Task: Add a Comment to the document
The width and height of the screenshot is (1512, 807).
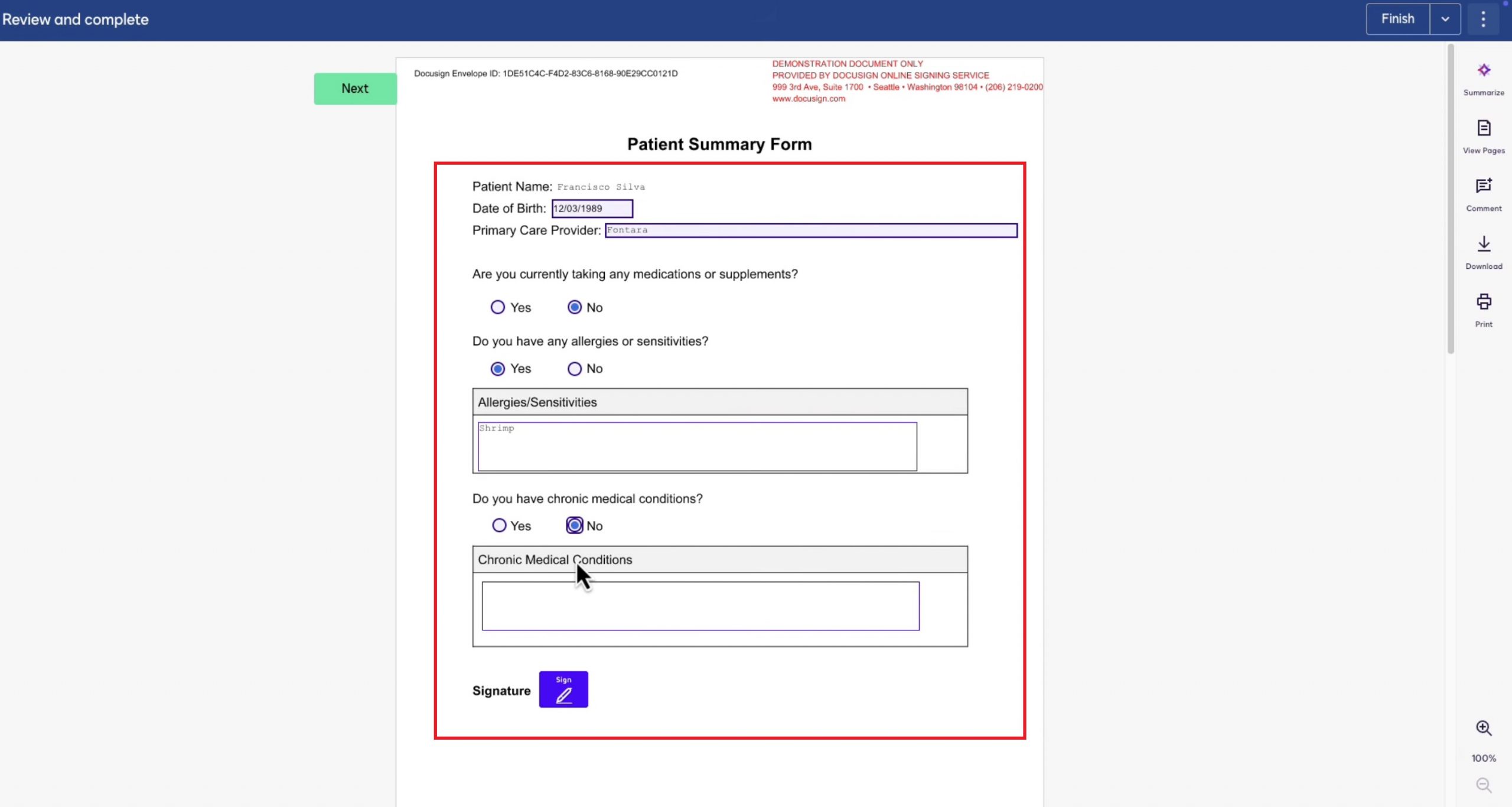Action: click(x=1484, y=195)
